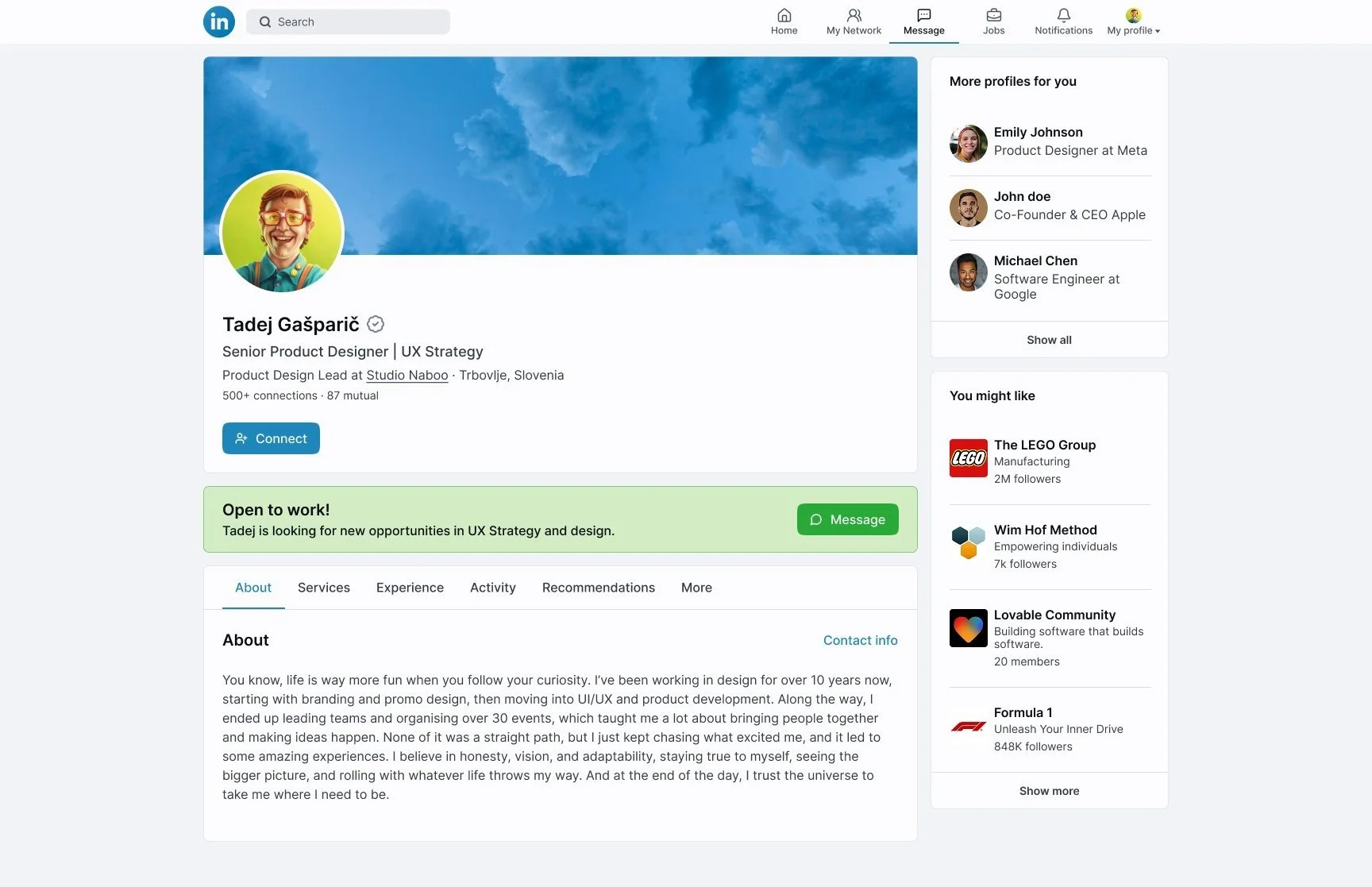Go to Home in navigation
The height and width of the screenshot is (887, 1372).
[x=784, y=22]
